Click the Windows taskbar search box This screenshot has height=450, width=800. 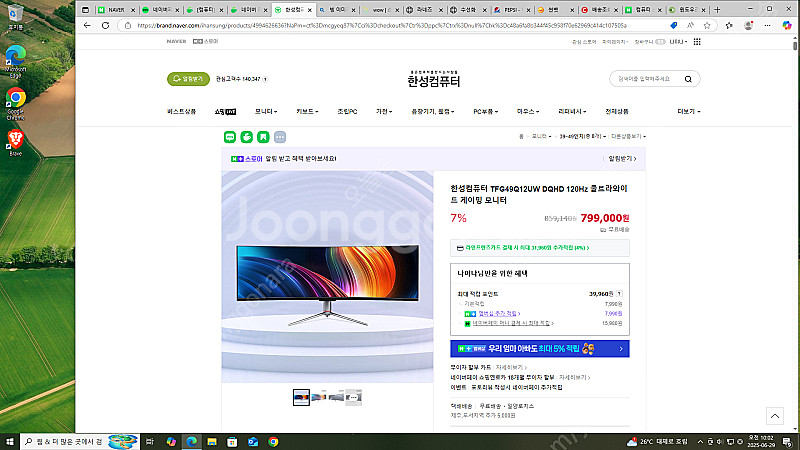[80, 441]
